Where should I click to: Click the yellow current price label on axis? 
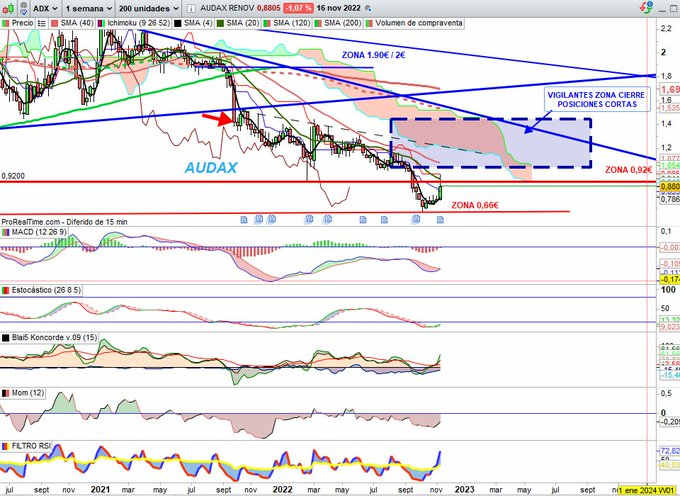(669, 186)
